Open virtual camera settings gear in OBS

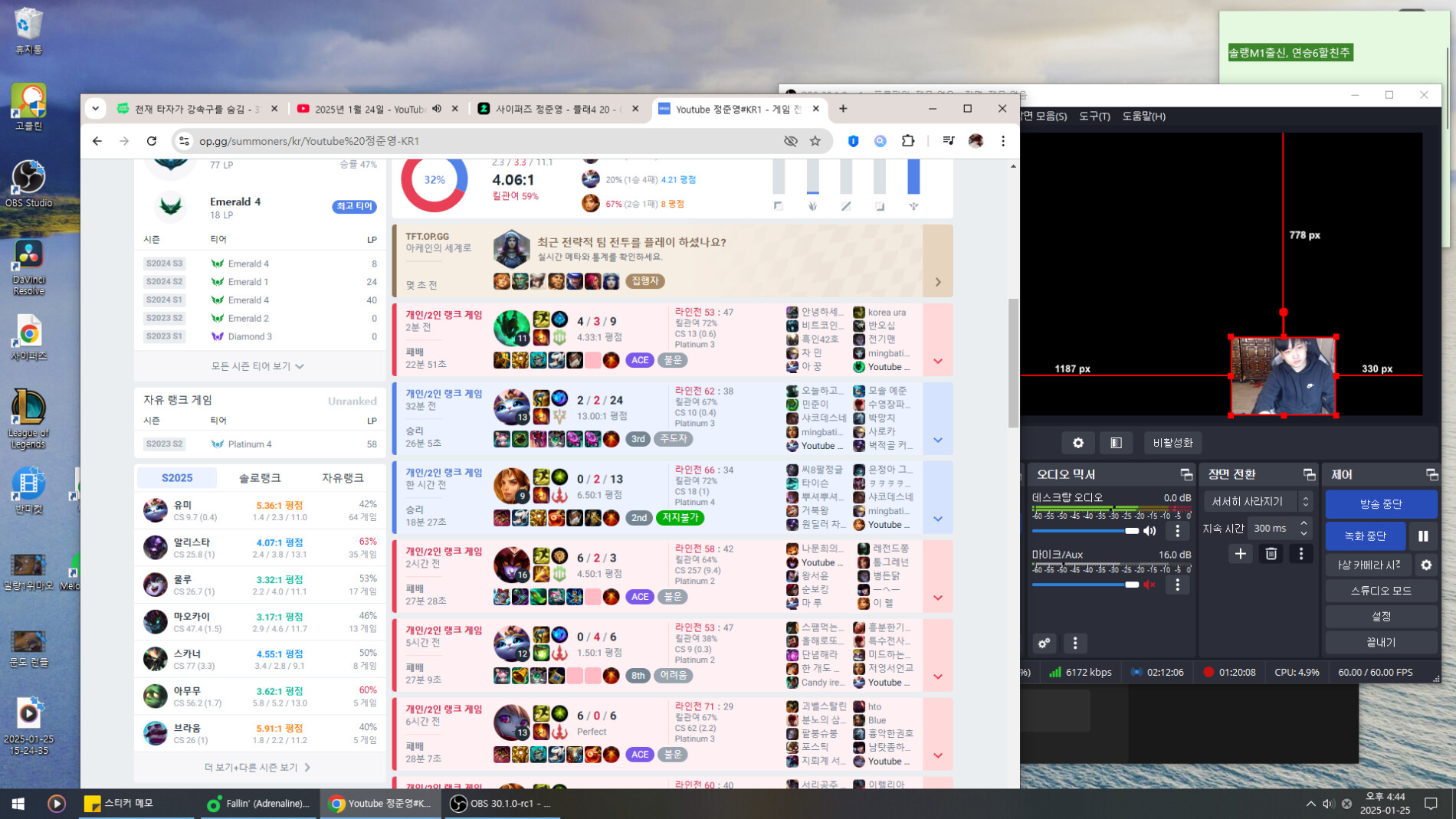click(1426, 565)
